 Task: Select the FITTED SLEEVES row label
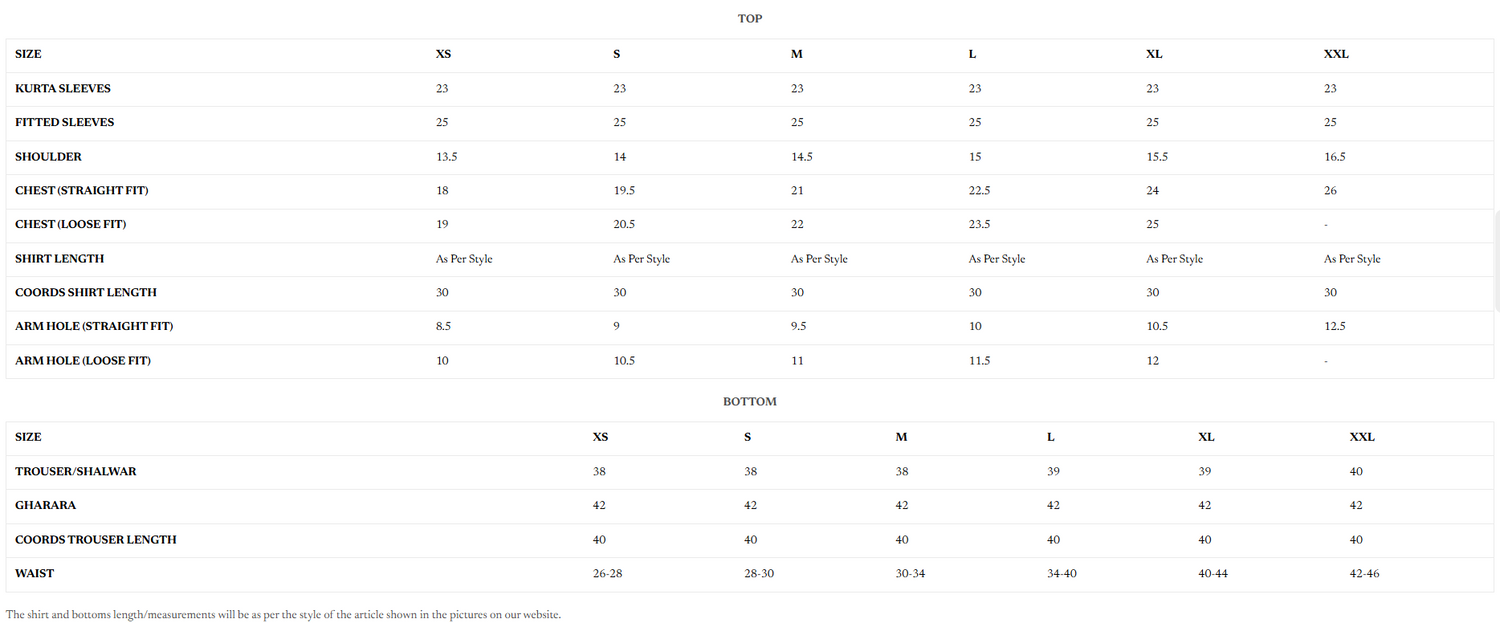click(65, 122)
